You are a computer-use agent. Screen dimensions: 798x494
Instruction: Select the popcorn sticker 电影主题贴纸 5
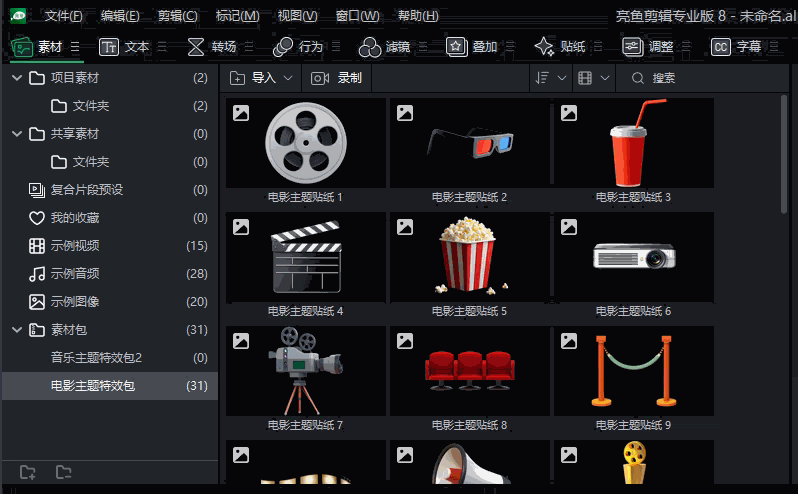470,257
